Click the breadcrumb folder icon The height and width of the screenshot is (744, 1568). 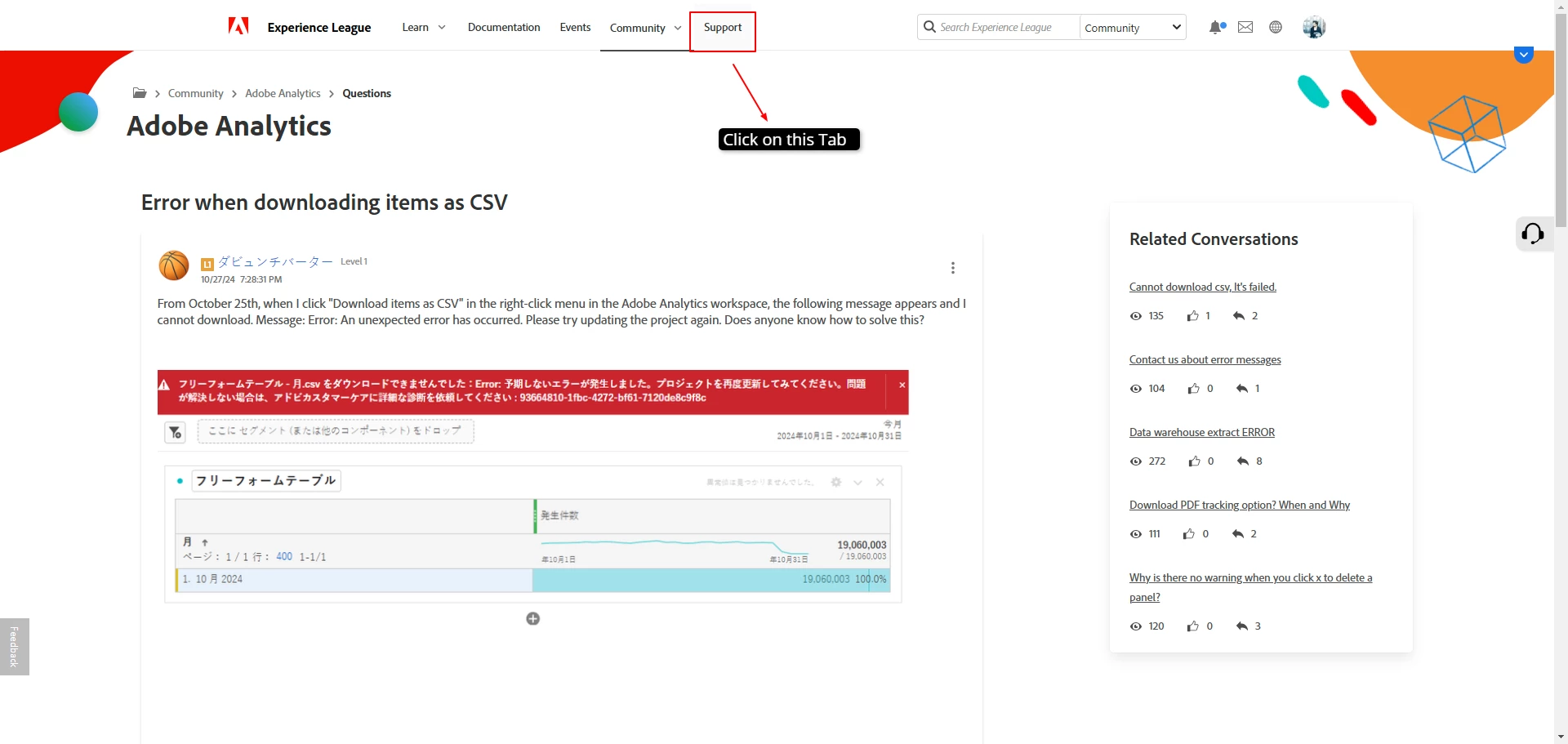click(140, 93)
